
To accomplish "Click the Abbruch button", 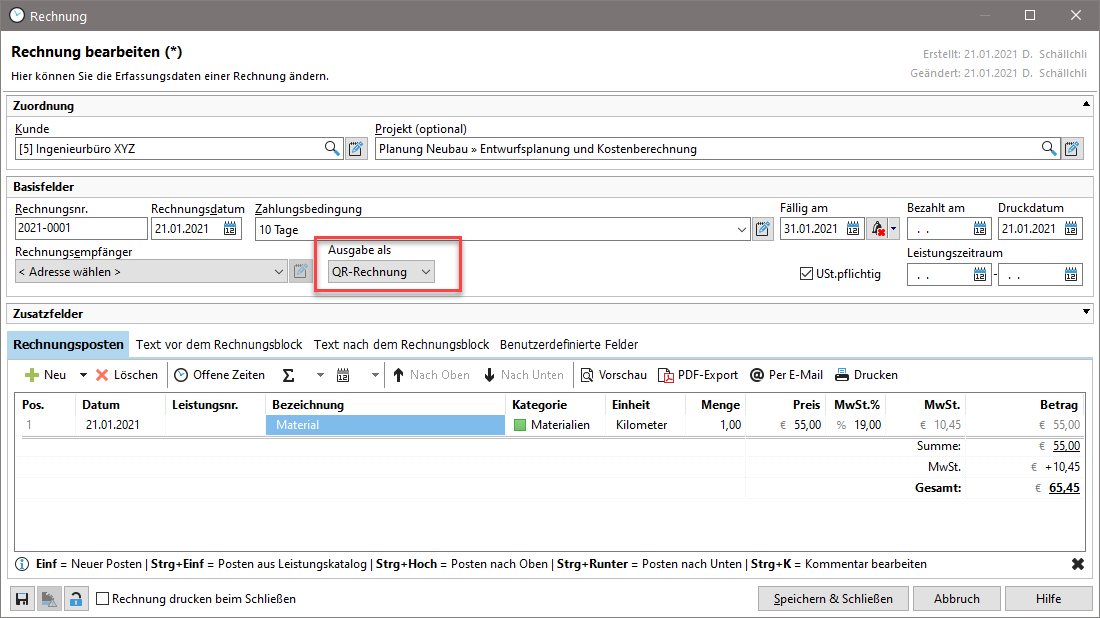I will click(x=956, y=599).
